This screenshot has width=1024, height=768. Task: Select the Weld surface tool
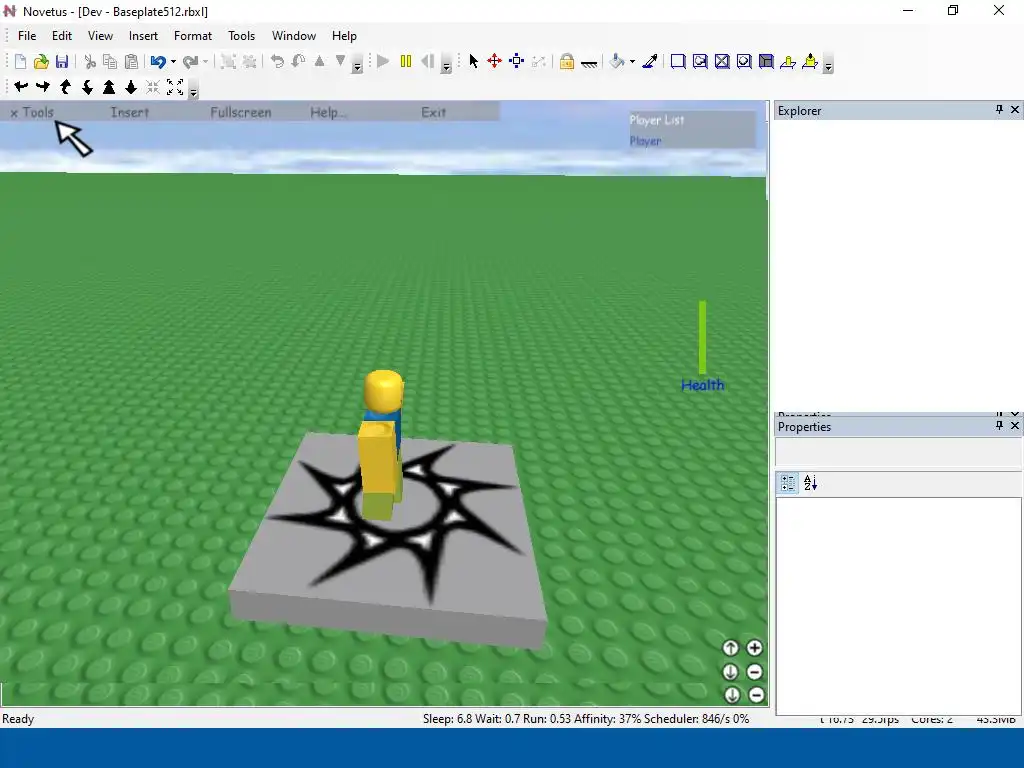[722, 61]
